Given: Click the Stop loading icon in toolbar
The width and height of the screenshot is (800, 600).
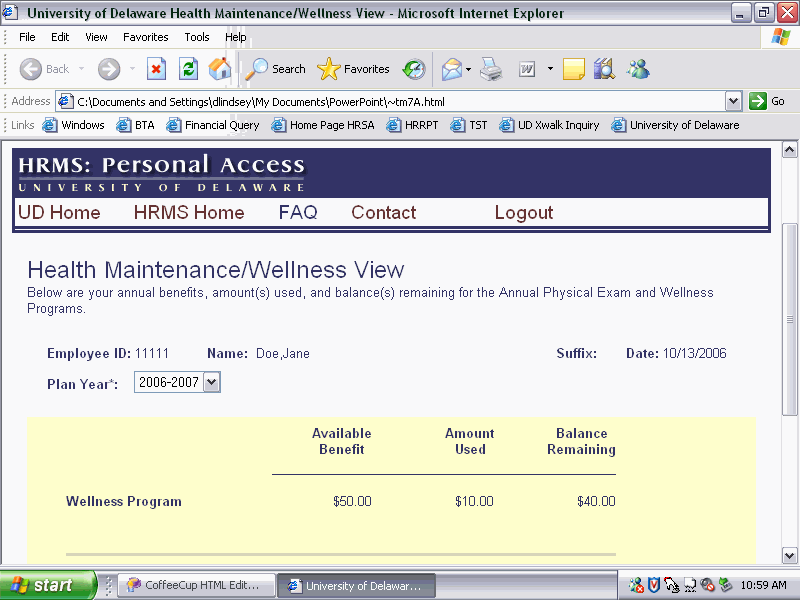Looking at the screenshot, I should pyautogui.click(x=156, y=69).
